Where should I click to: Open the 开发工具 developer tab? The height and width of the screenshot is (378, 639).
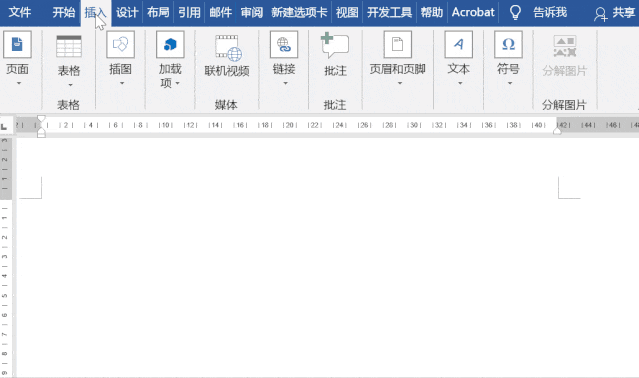point(389,13)
